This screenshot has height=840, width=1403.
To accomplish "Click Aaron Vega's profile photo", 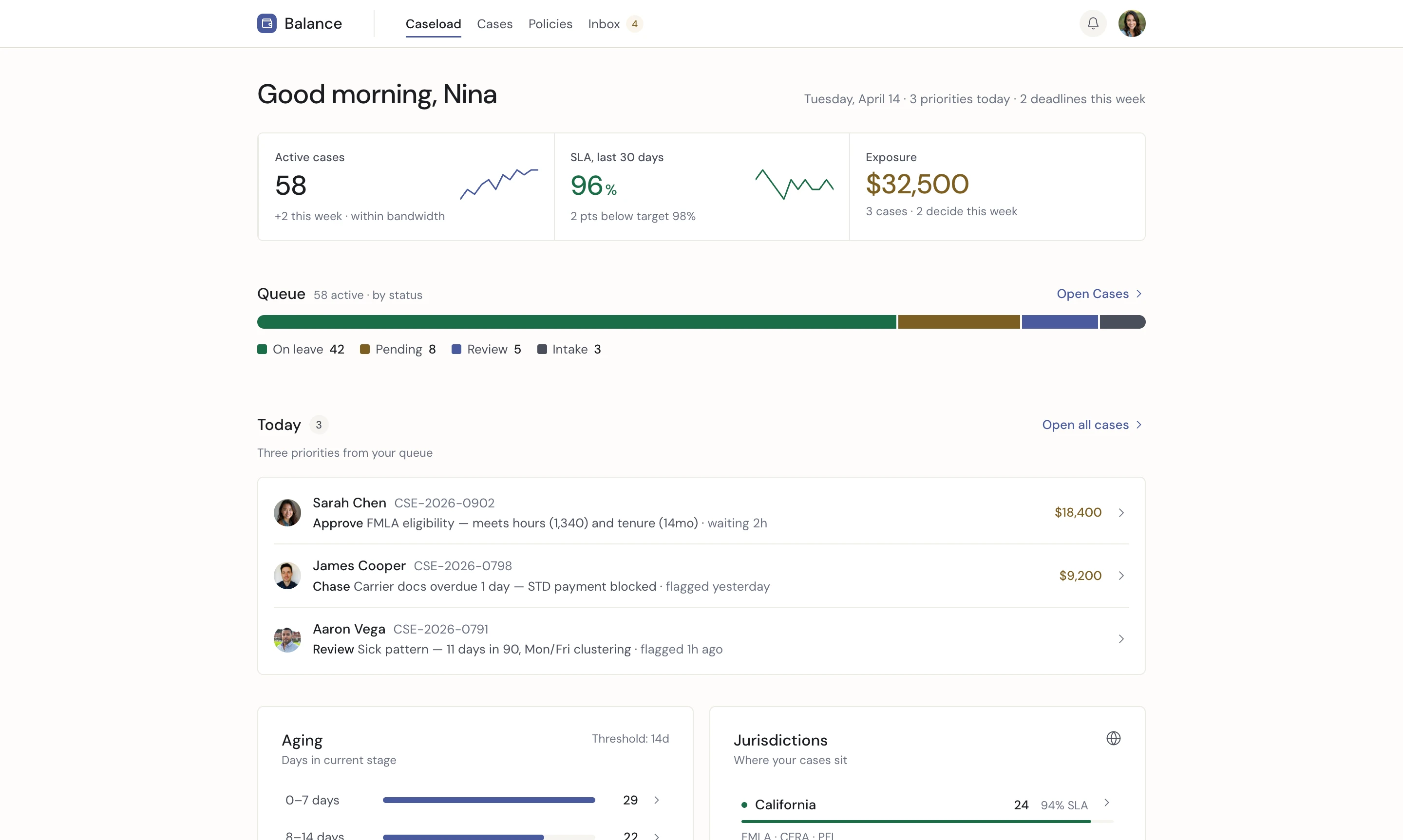I will 287,638.
